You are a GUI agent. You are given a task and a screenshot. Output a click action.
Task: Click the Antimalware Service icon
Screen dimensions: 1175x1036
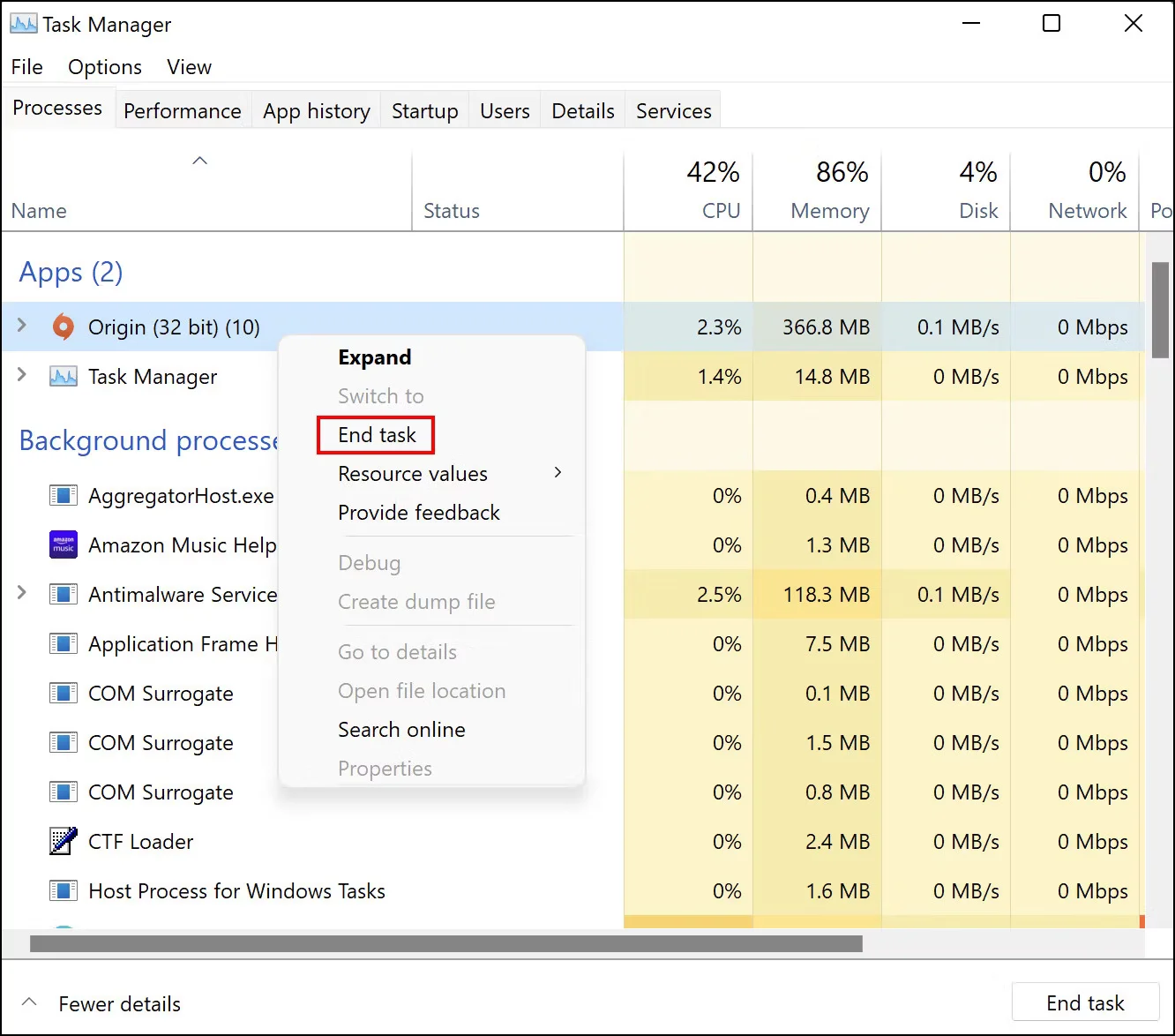[x=64, y=595]
